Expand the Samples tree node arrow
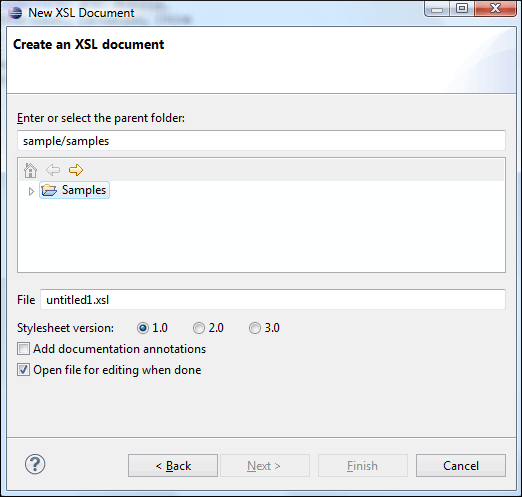The height and width of the screenshot is (497, 522). tap(31, 191)
